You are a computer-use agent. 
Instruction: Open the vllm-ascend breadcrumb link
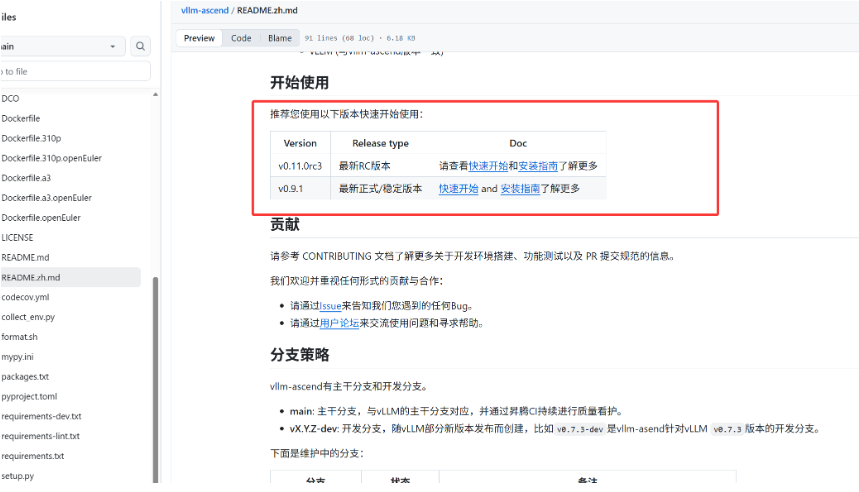pyautogui.click(x=204, y=9)
